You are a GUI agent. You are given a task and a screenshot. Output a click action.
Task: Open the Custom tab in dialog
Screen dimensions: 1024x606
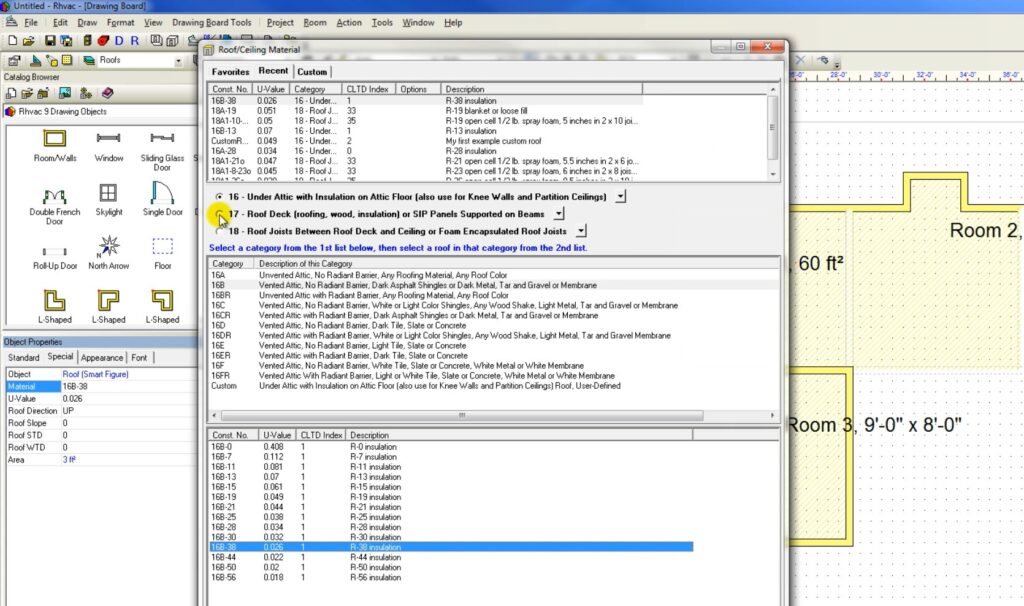tap(312, 72)
